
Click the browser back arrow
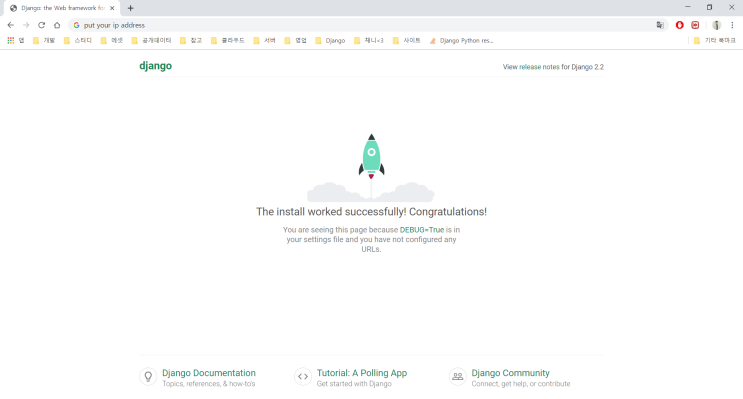[x=10, y=25]
